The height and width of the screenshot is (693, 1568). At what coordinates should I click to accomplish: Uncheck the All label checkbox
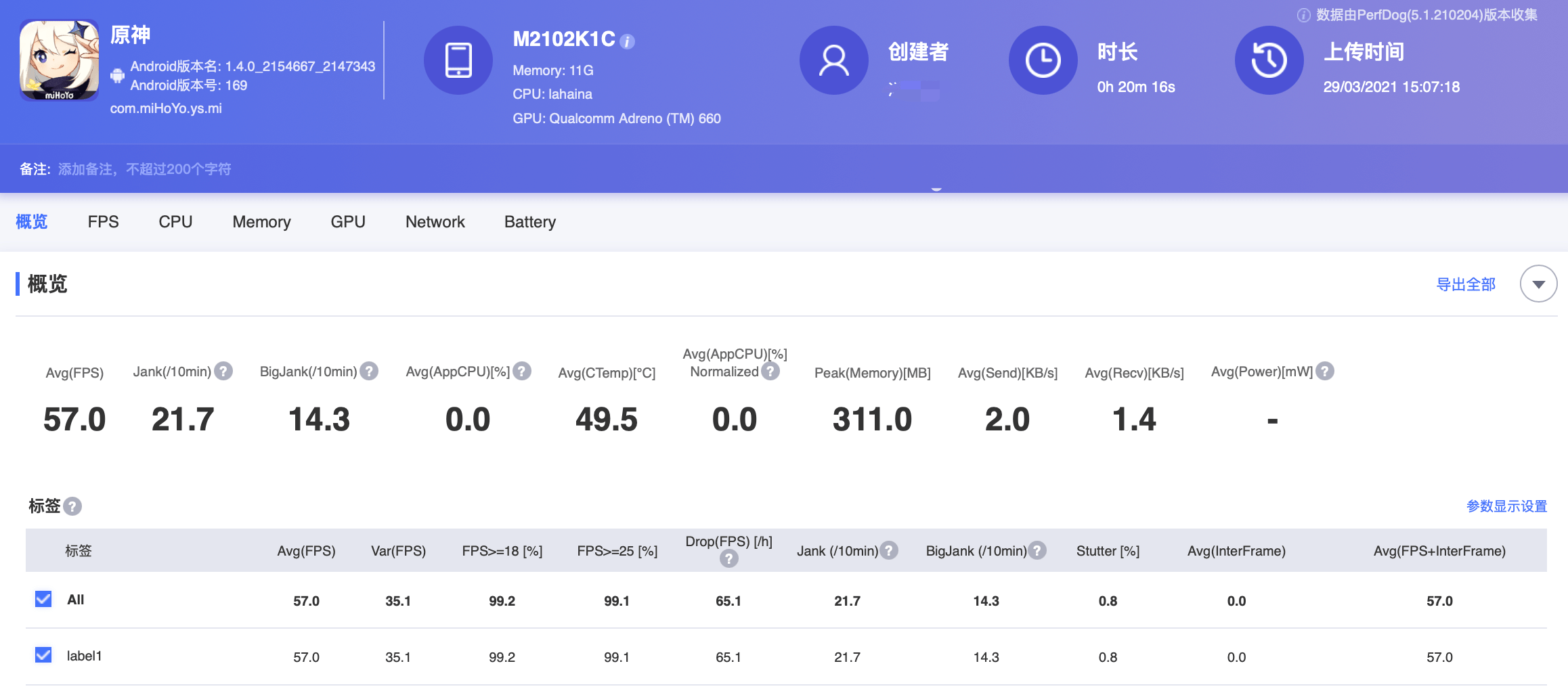(x=43, y=599)
